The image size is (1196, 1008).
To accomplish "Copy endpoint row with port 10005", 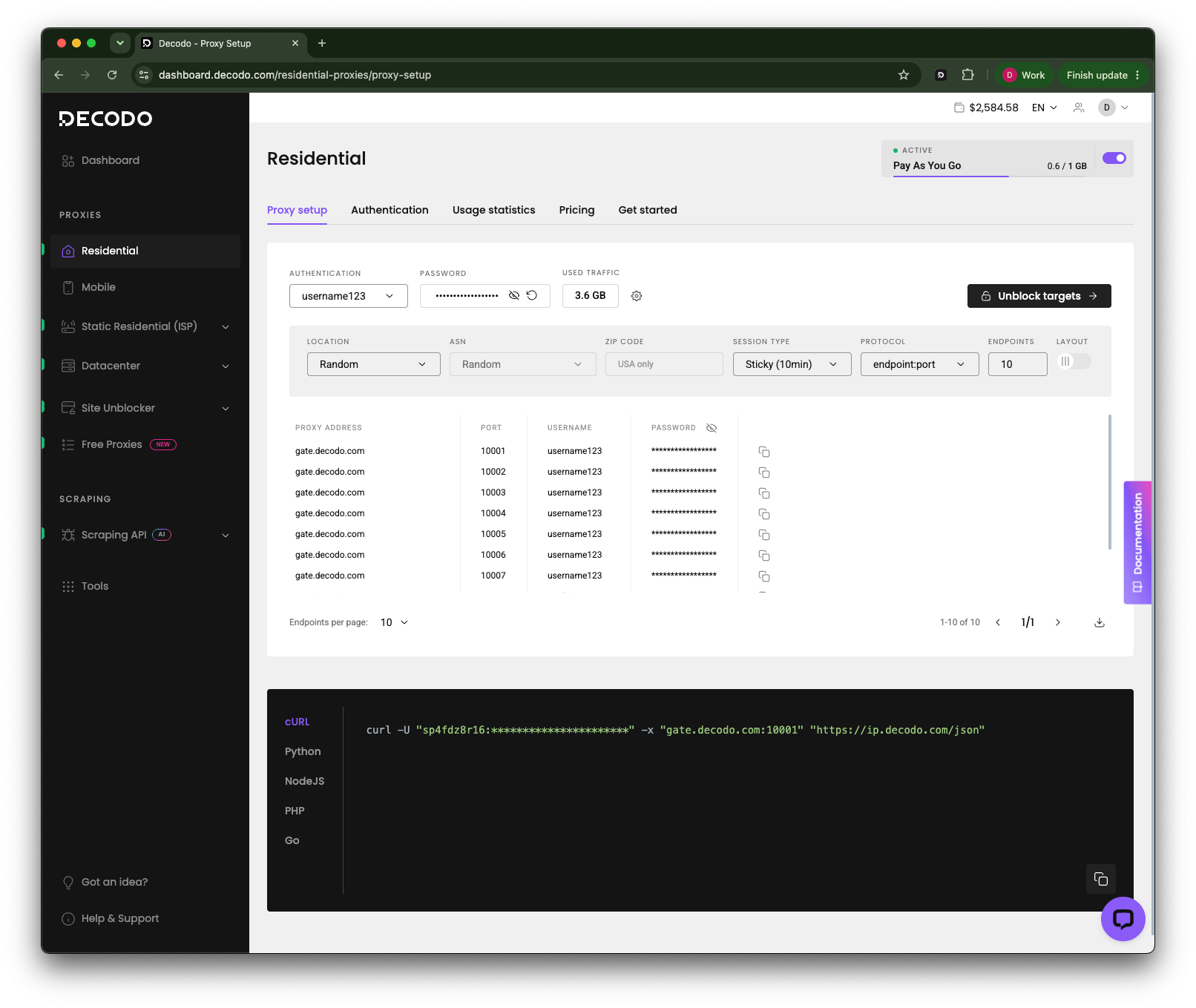I will 764,535.
